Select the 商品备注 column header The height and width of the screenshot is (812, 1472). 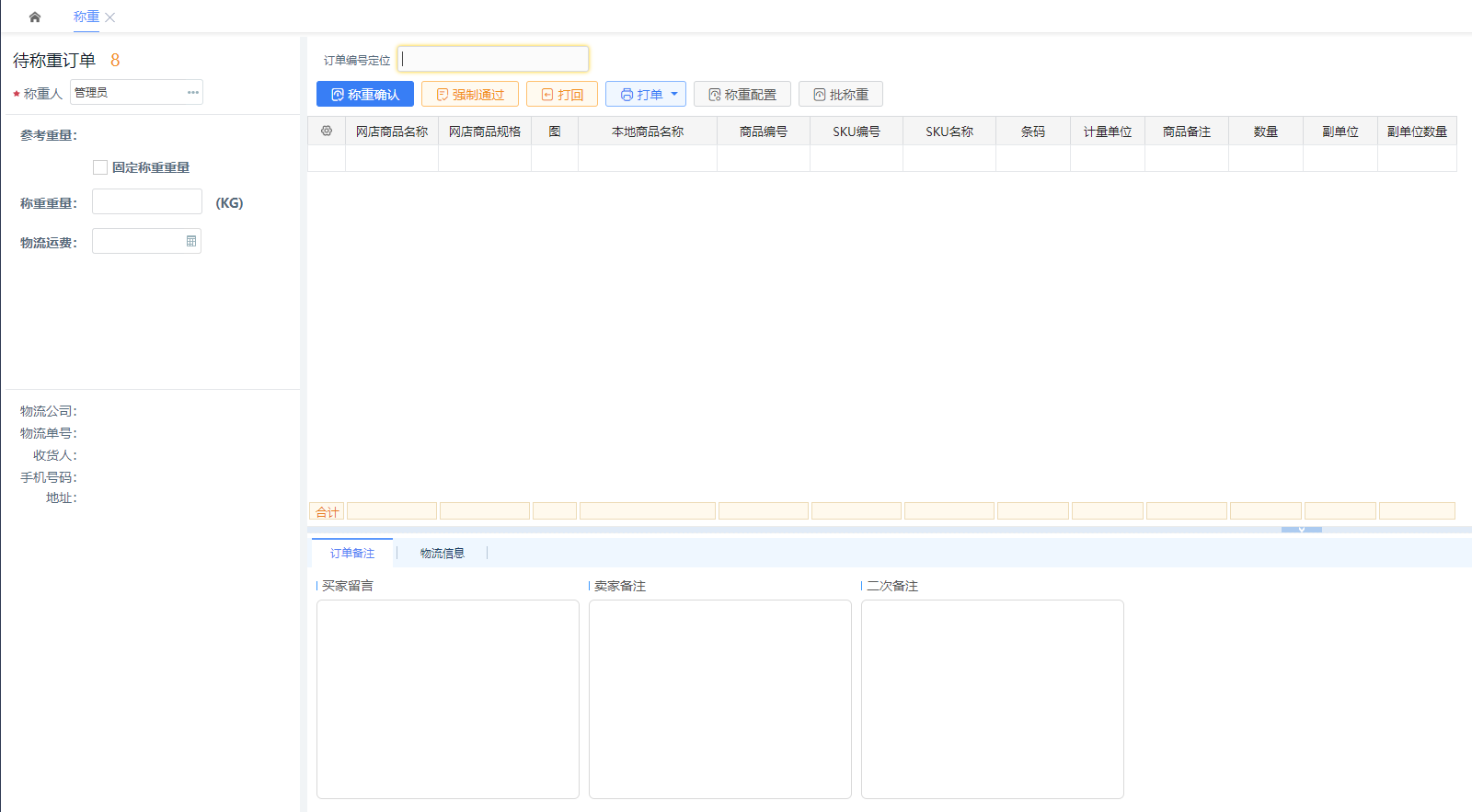[x=1187, y=132]
